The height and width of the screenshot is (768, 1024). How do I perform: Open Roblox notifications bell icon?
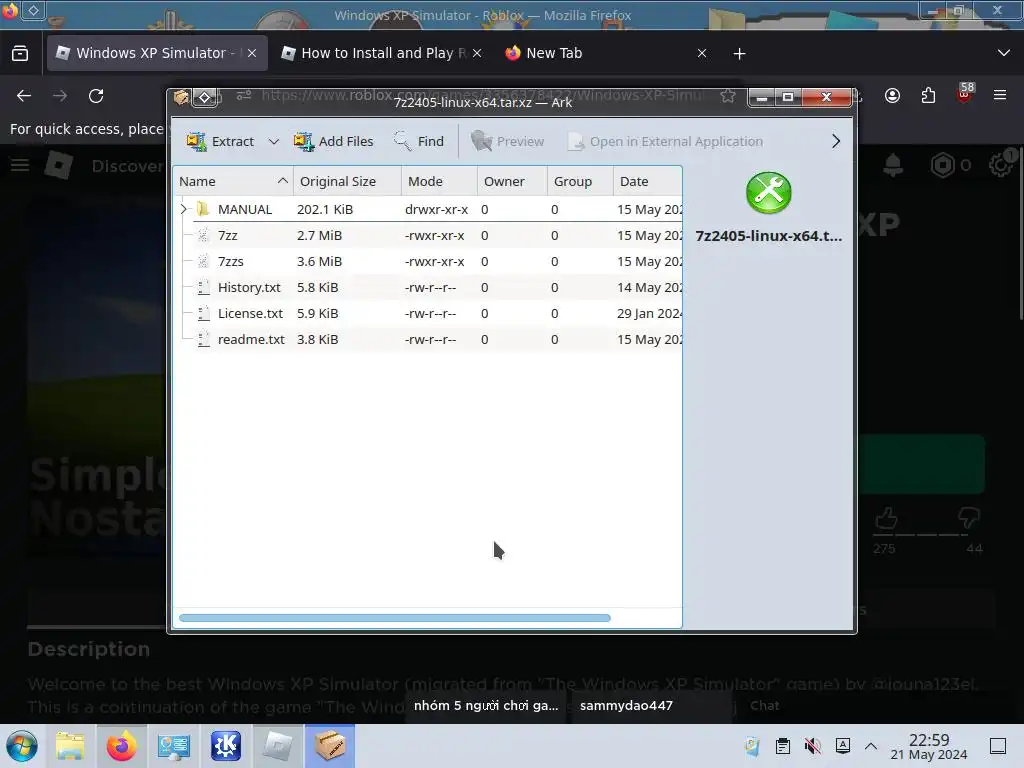pyautogui.click(x=893, y=165)
